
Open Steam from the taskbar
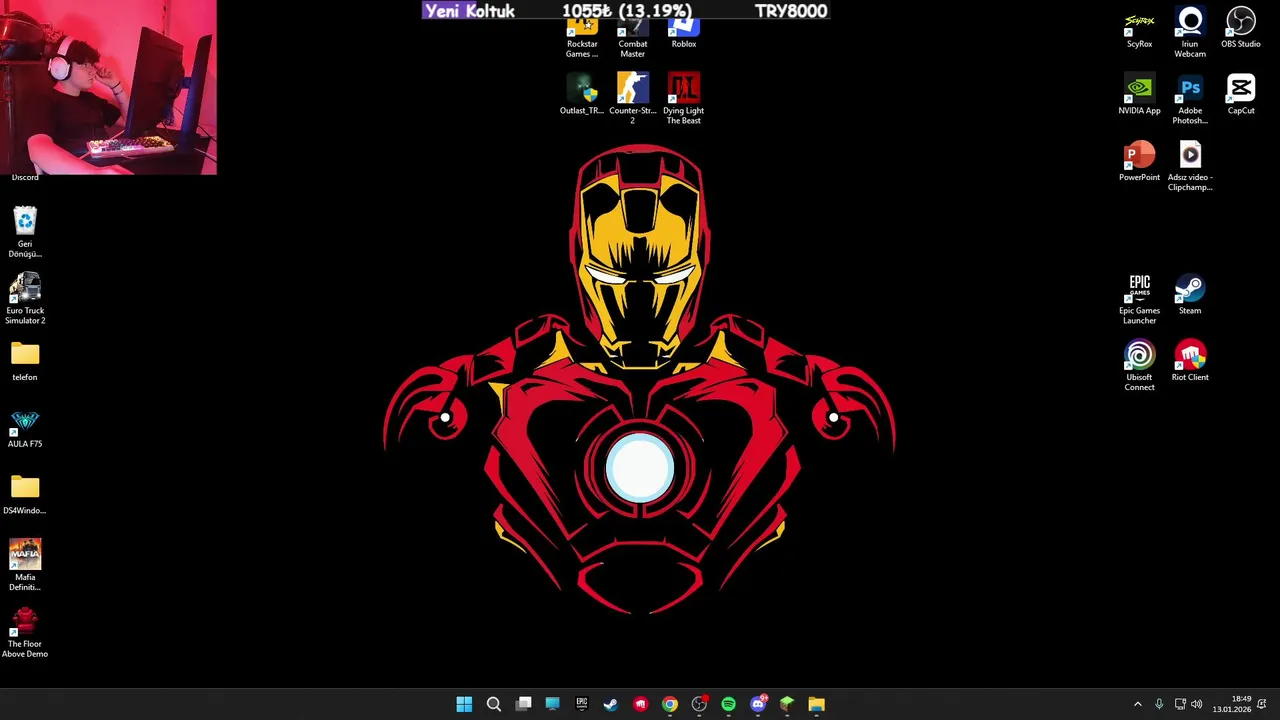point(611,704)
